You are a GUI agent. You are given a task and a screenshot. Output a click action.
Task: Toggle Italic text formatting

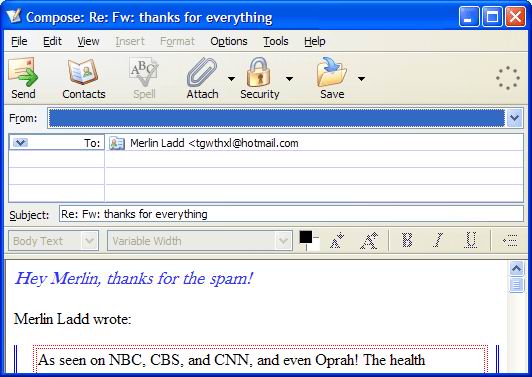[438, 240]
